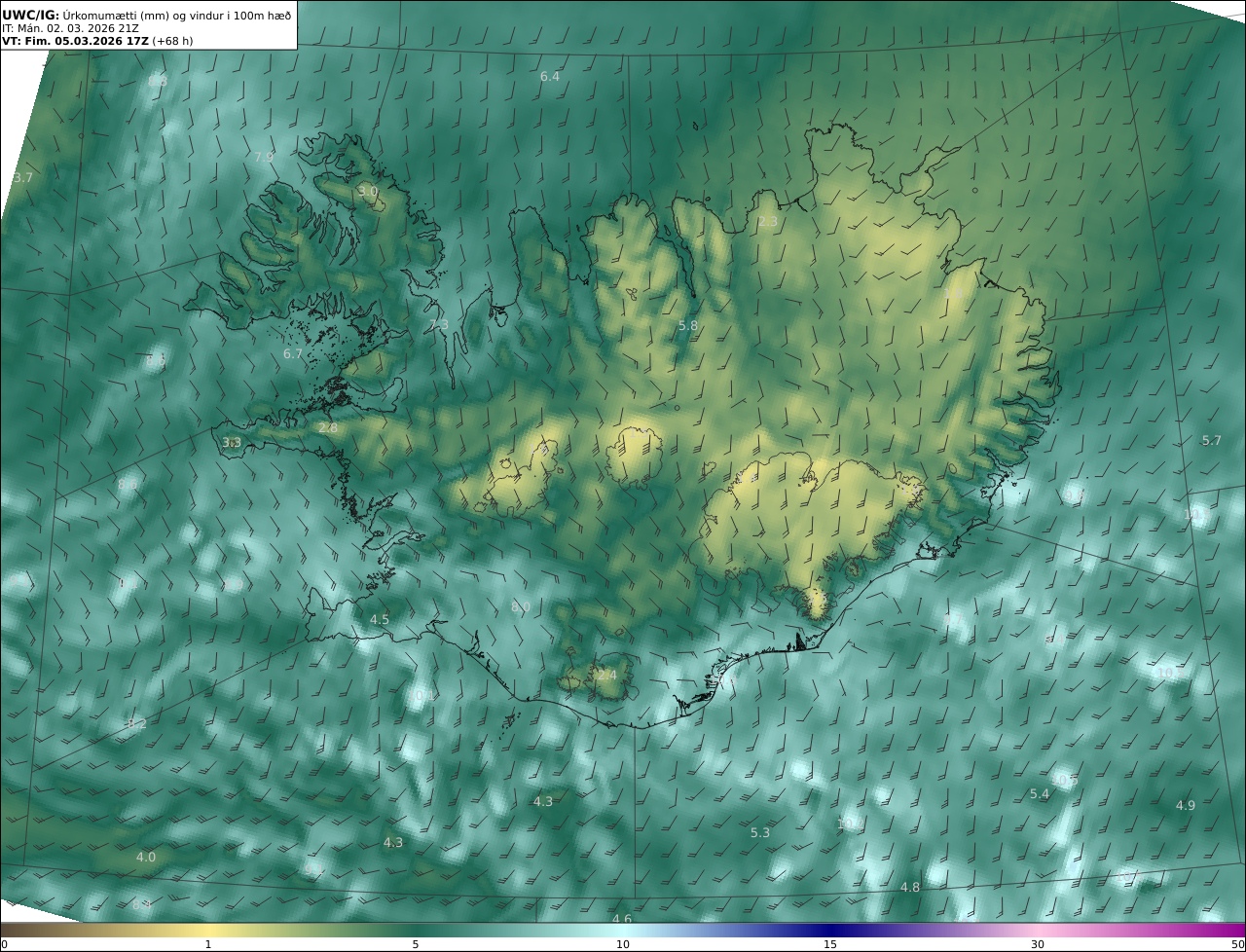
Task: Click the 4.5 value label on the map
Action: 379,620
